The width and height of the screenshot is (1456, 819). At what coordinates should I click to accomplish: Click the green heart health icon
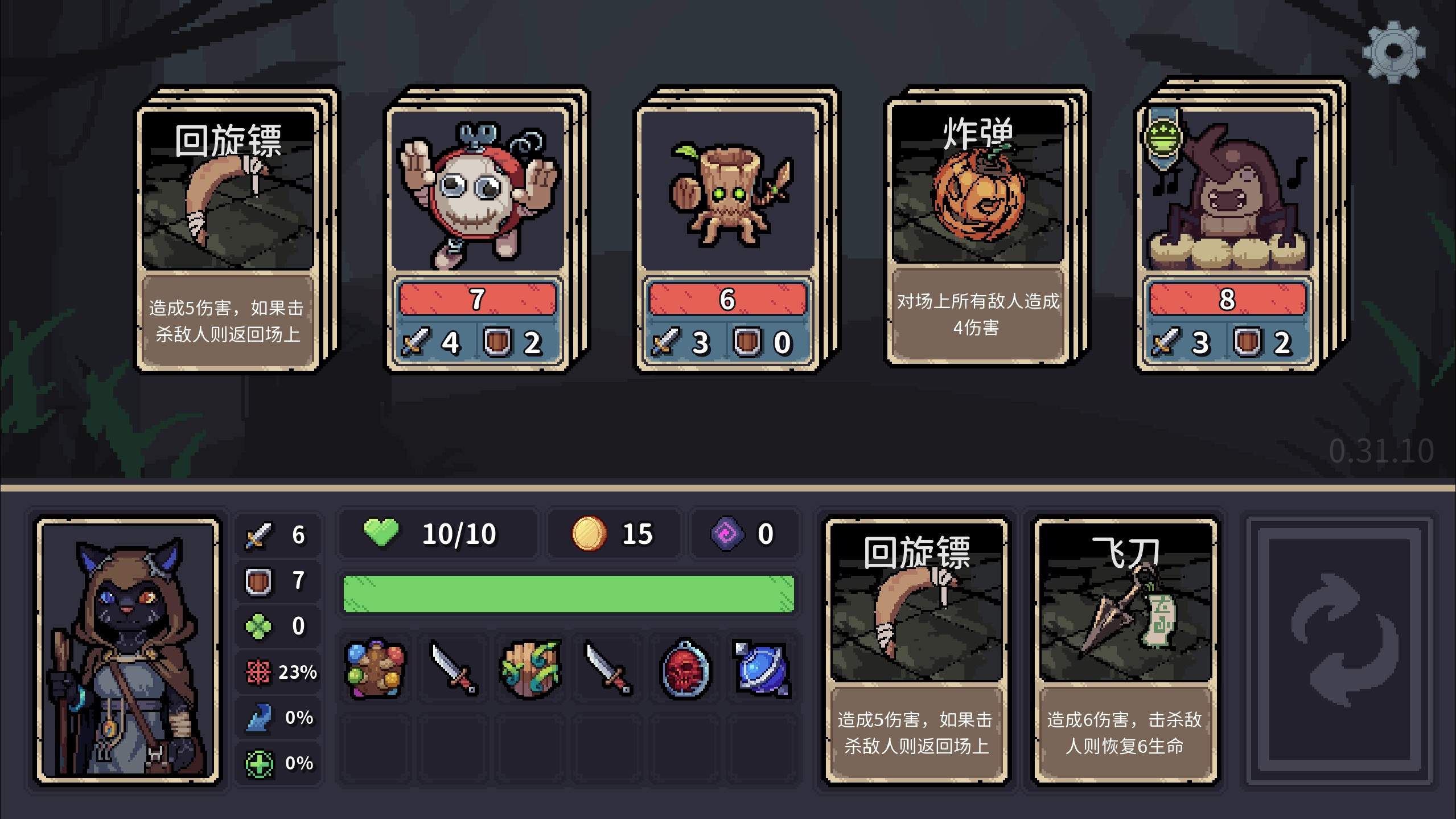(x=381, y=533)
